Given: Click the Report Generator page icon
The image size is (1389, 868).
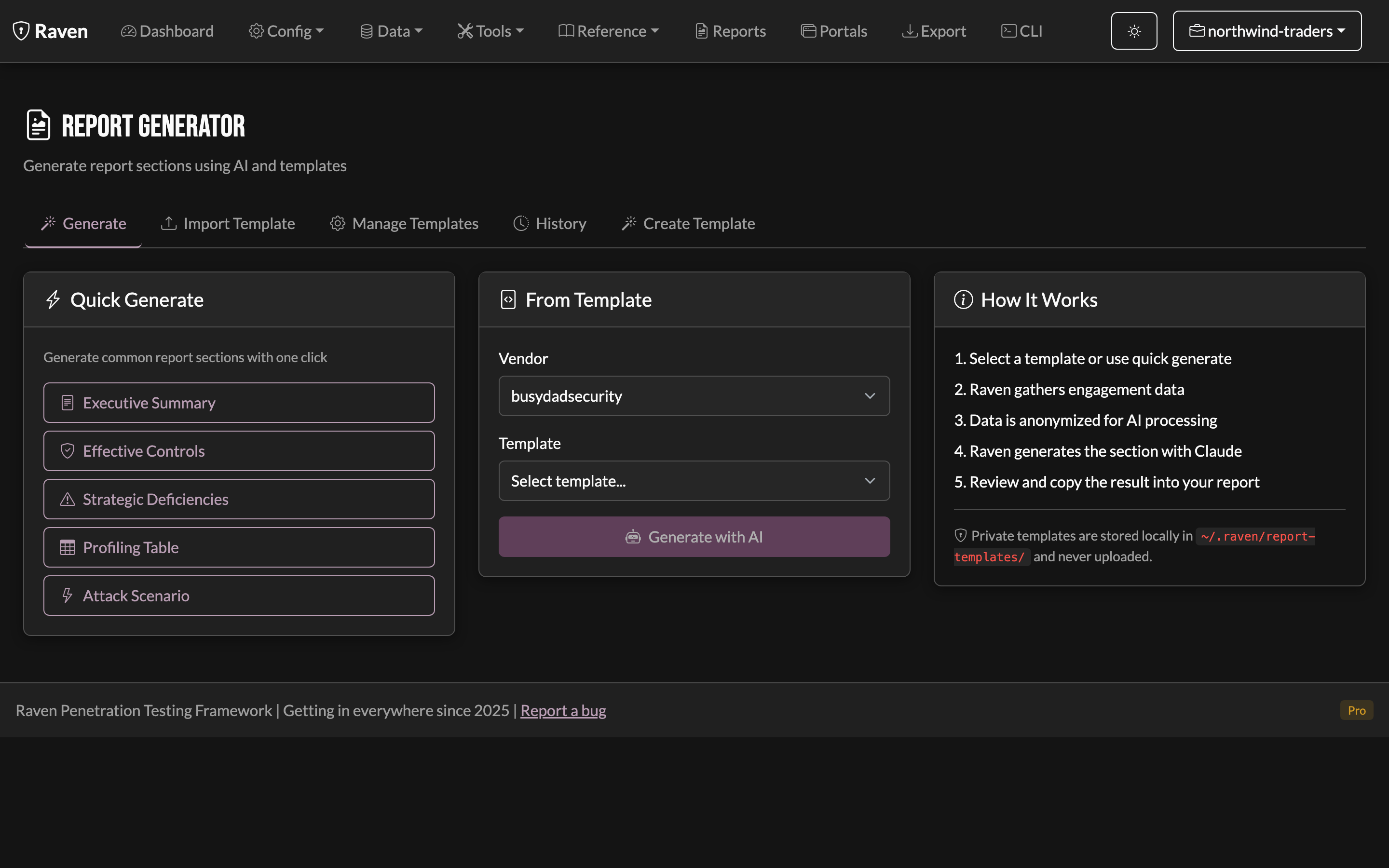Looking at the screenshot, I should (x=39, y=125).
